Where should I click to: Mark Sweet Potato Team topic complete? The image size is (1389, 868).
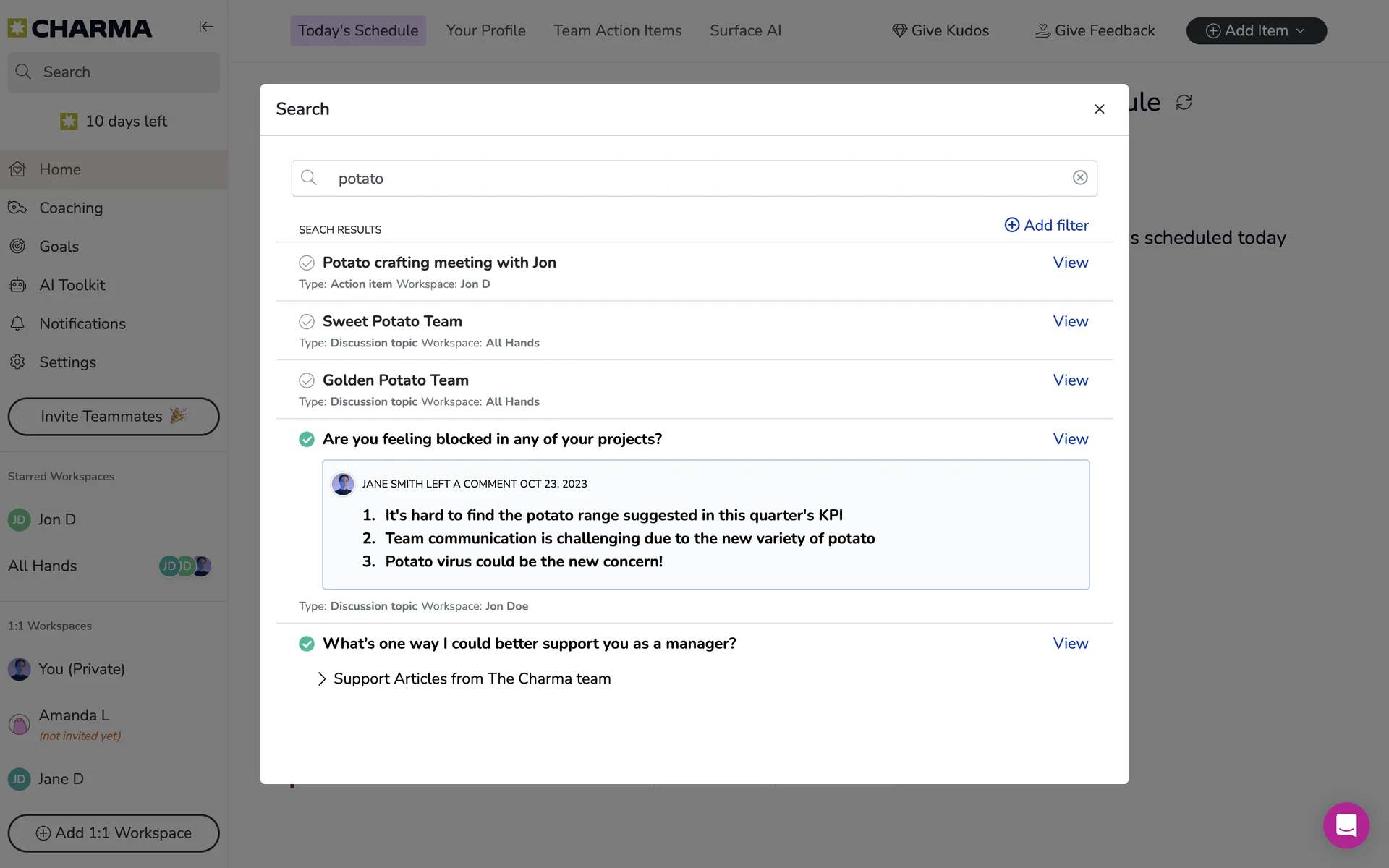307,321
